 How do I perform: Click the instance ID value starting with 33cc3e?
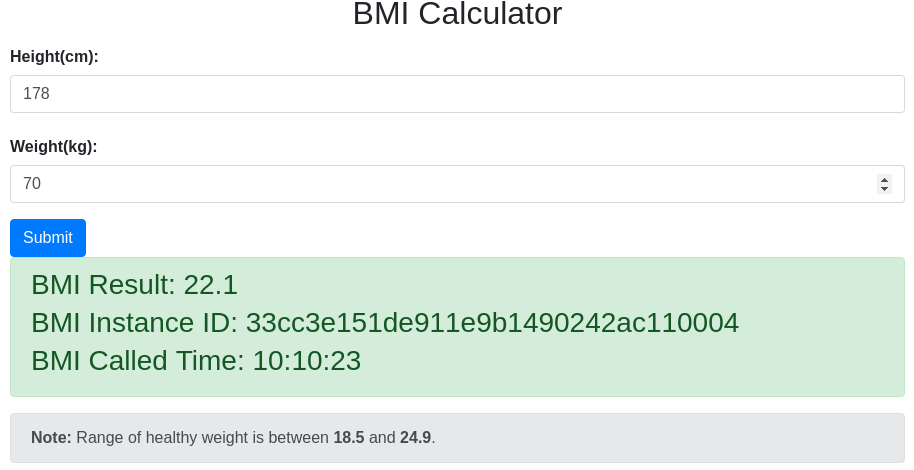coord(492,323)
